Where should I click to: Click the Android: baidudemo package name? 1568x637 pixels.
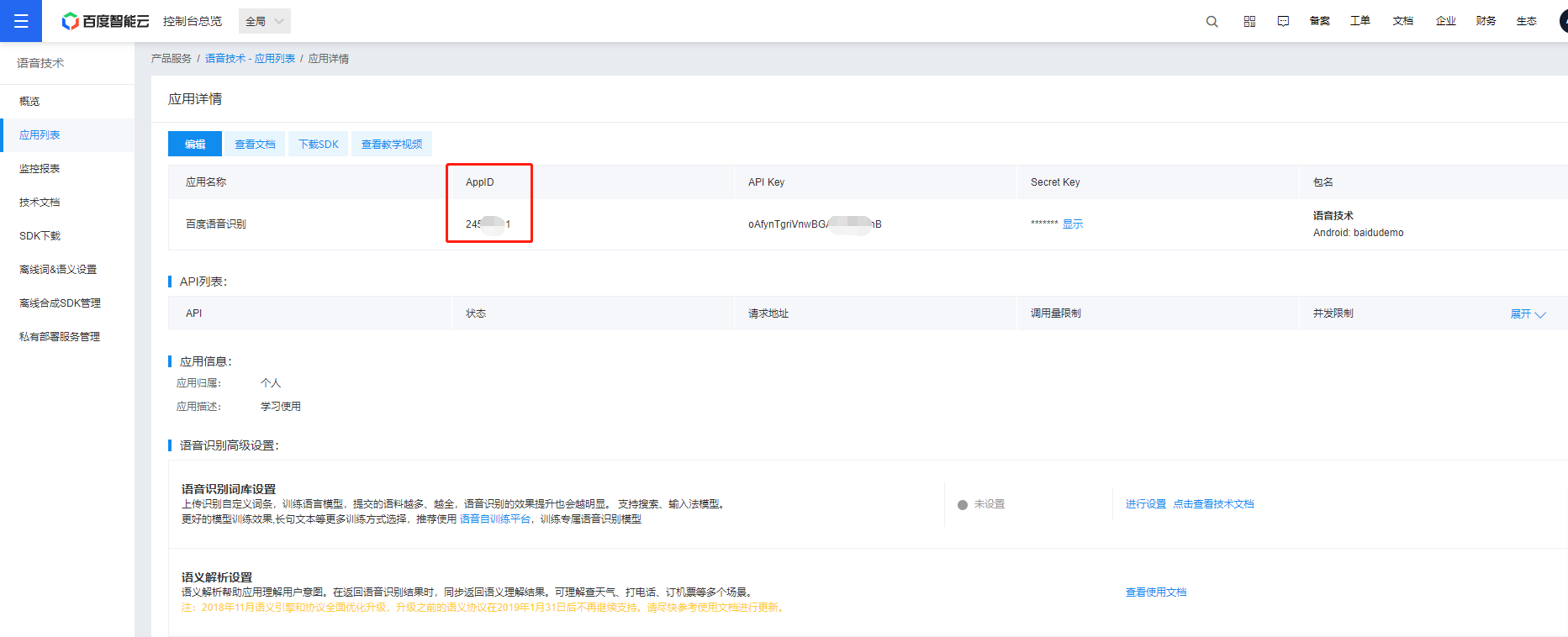coord(1359,233)
